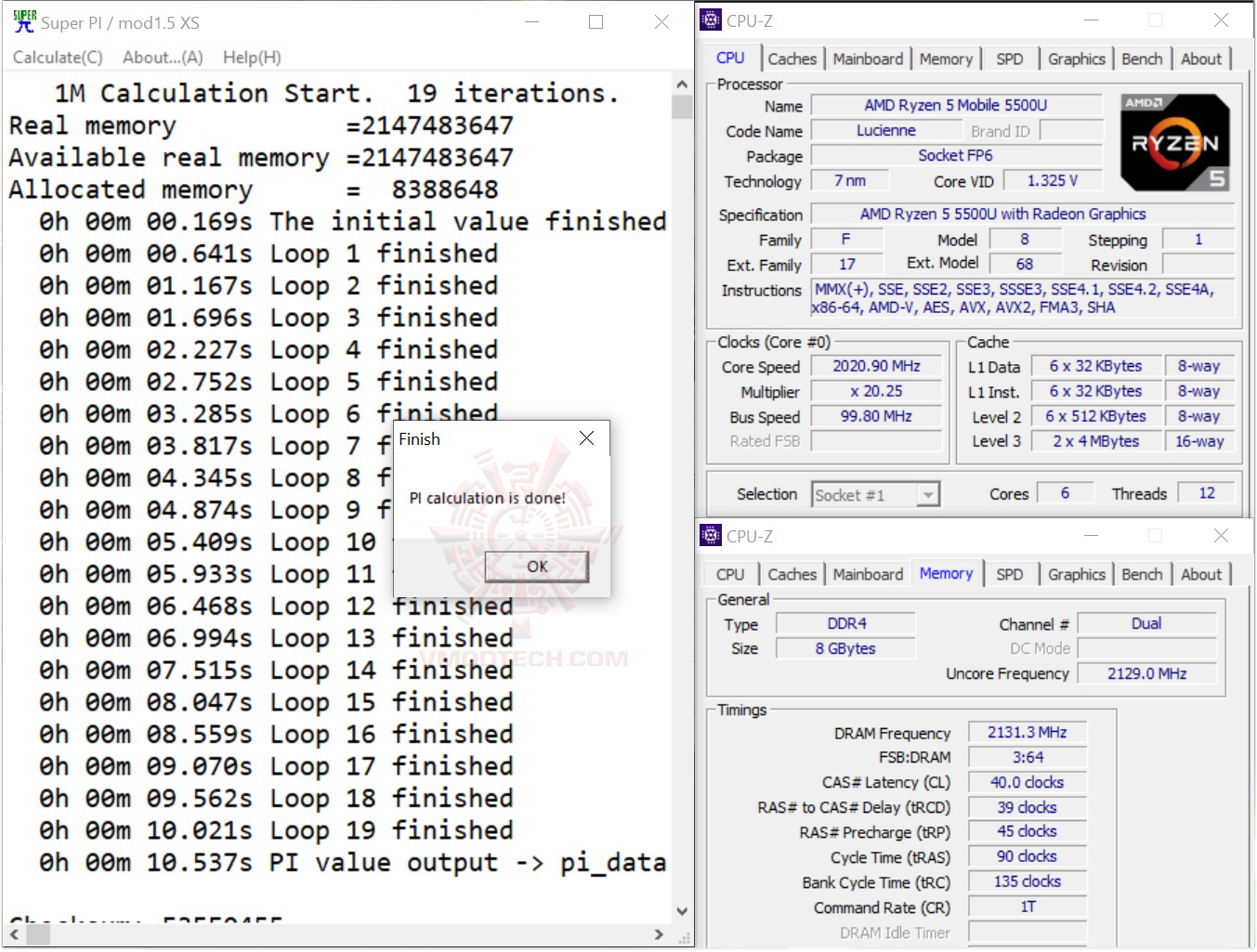Viewport: 1257px width, 952px height.
Task: Open the Help(H) menu in Super PI
Action: point(252,58)
